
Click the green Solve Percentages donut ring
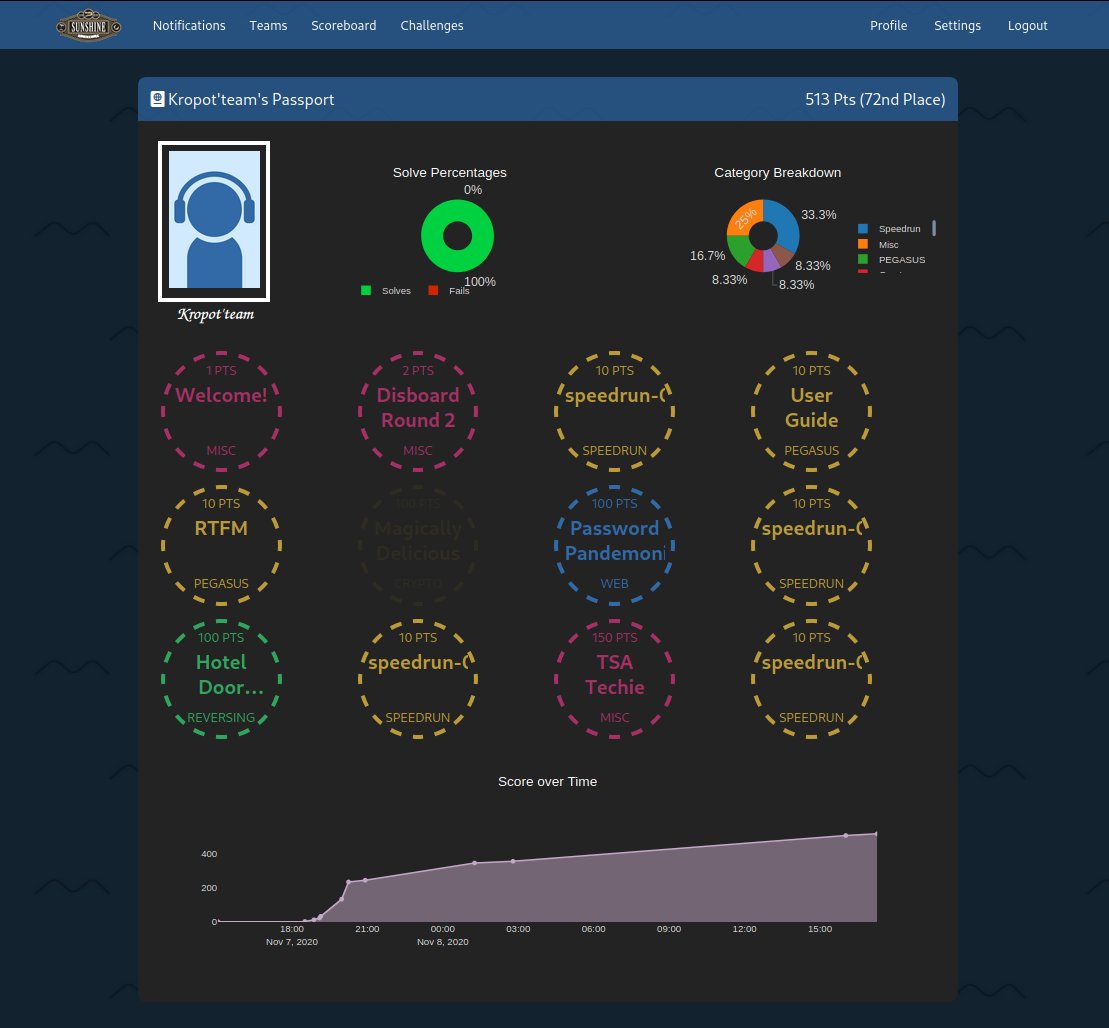click(x=433, y=236)
